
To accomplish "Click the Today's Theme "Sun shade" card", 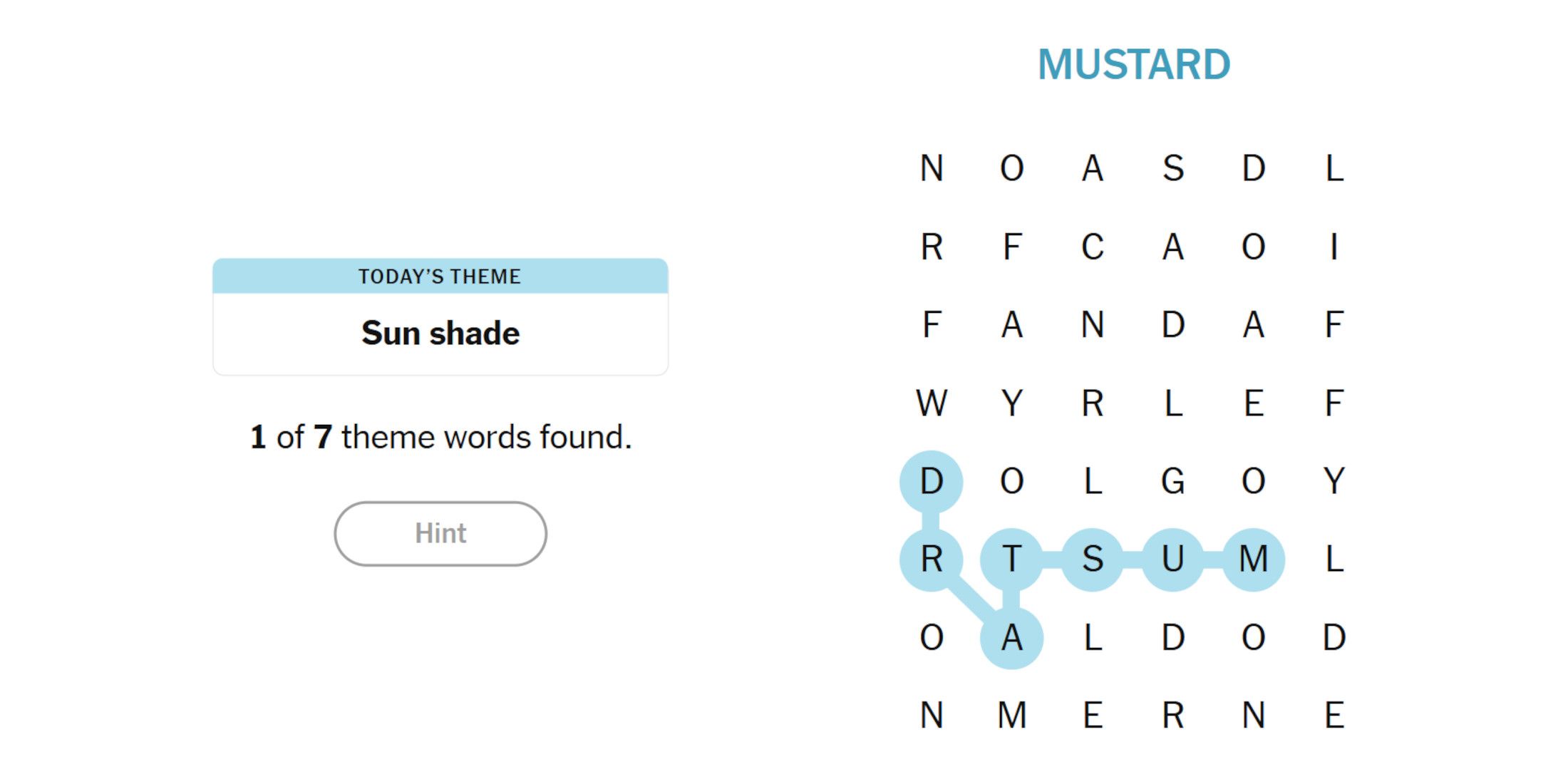I will pyautogui.click(x=440, y=317).
